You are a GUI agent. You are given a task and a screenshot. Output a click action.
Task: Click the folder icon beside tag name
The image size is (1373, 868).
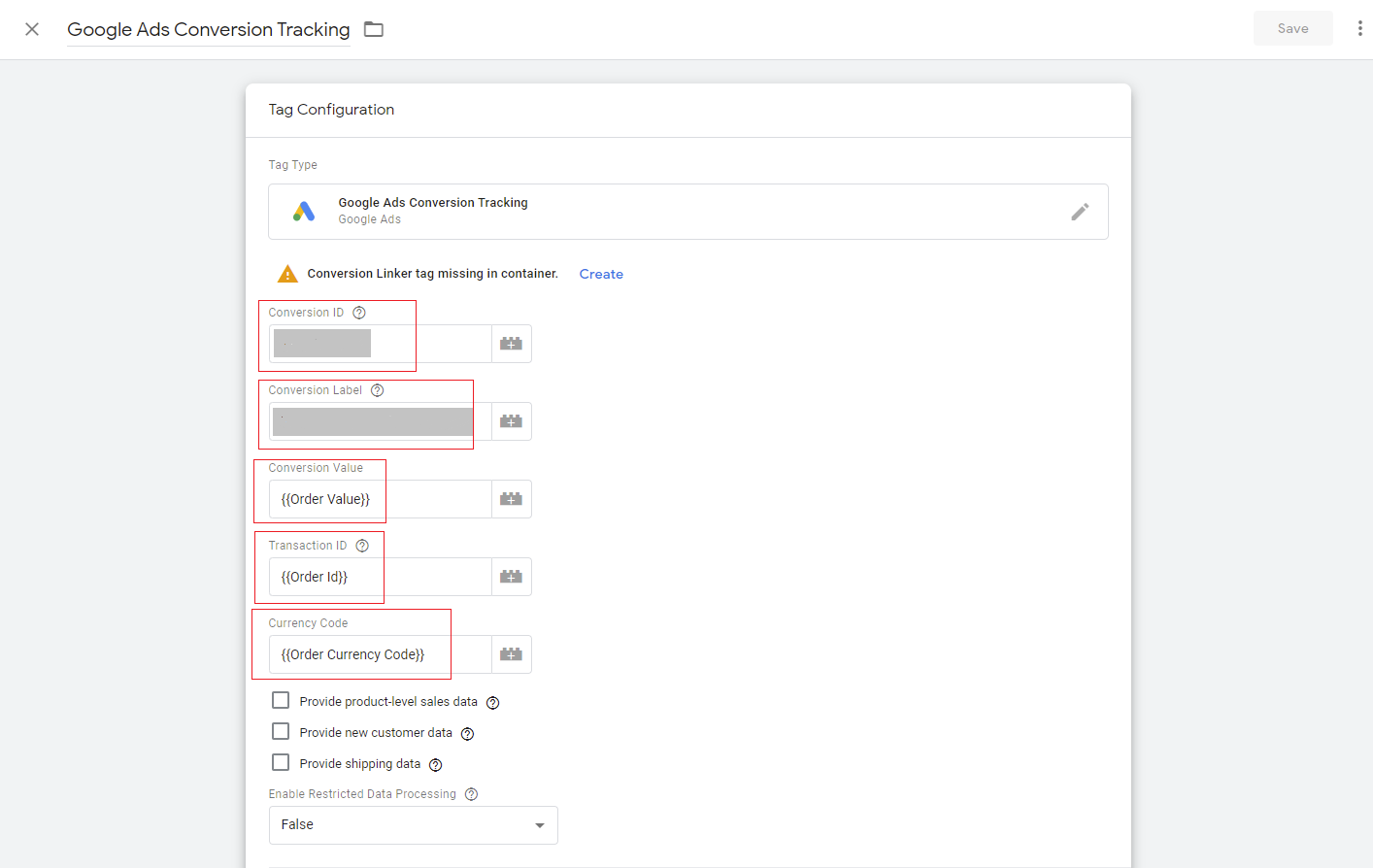pos(374,29)
